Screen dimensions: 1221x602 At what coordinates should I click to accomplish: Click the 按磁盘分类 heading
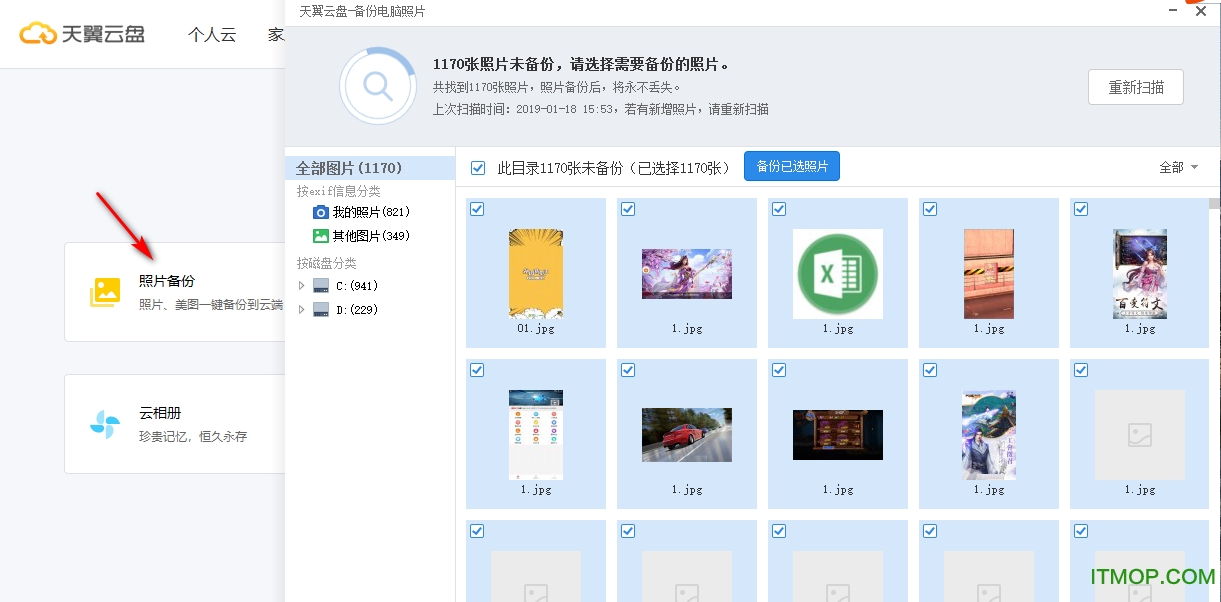(x=326, y=263)
